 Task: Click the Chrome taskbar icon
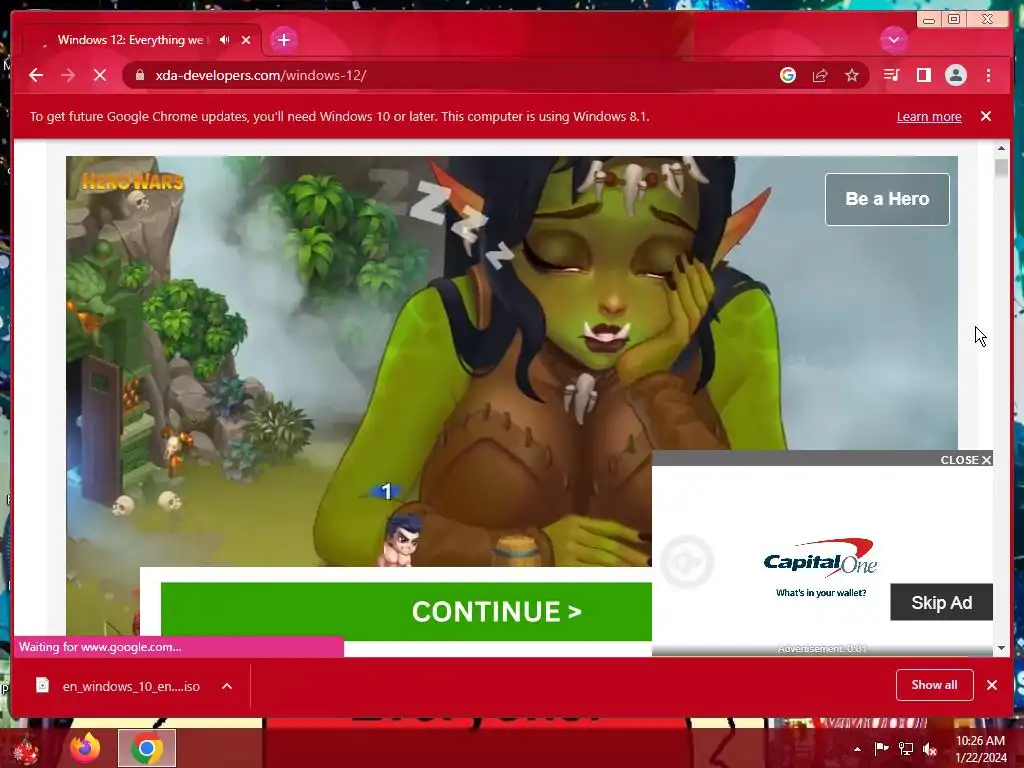point(147,748)
